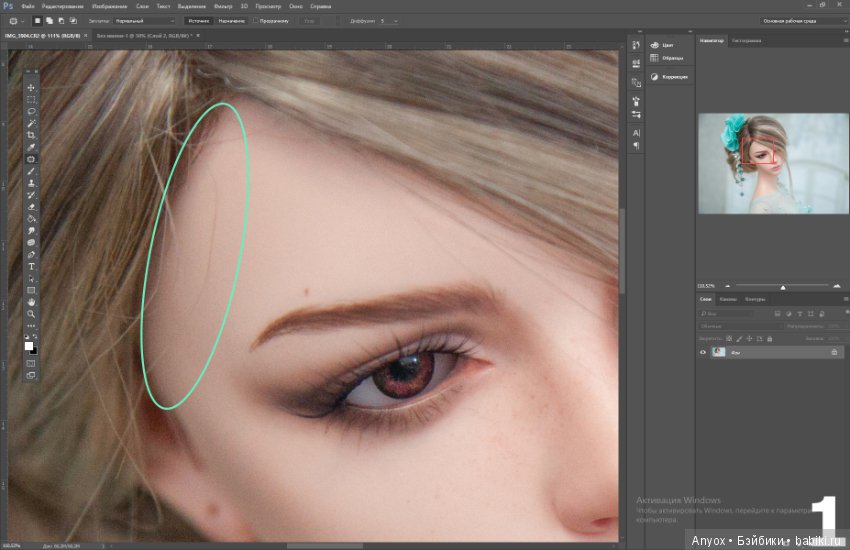850x550 pixels.
Task: Select the Clone Stamp tool
Action: click(31, 183)
